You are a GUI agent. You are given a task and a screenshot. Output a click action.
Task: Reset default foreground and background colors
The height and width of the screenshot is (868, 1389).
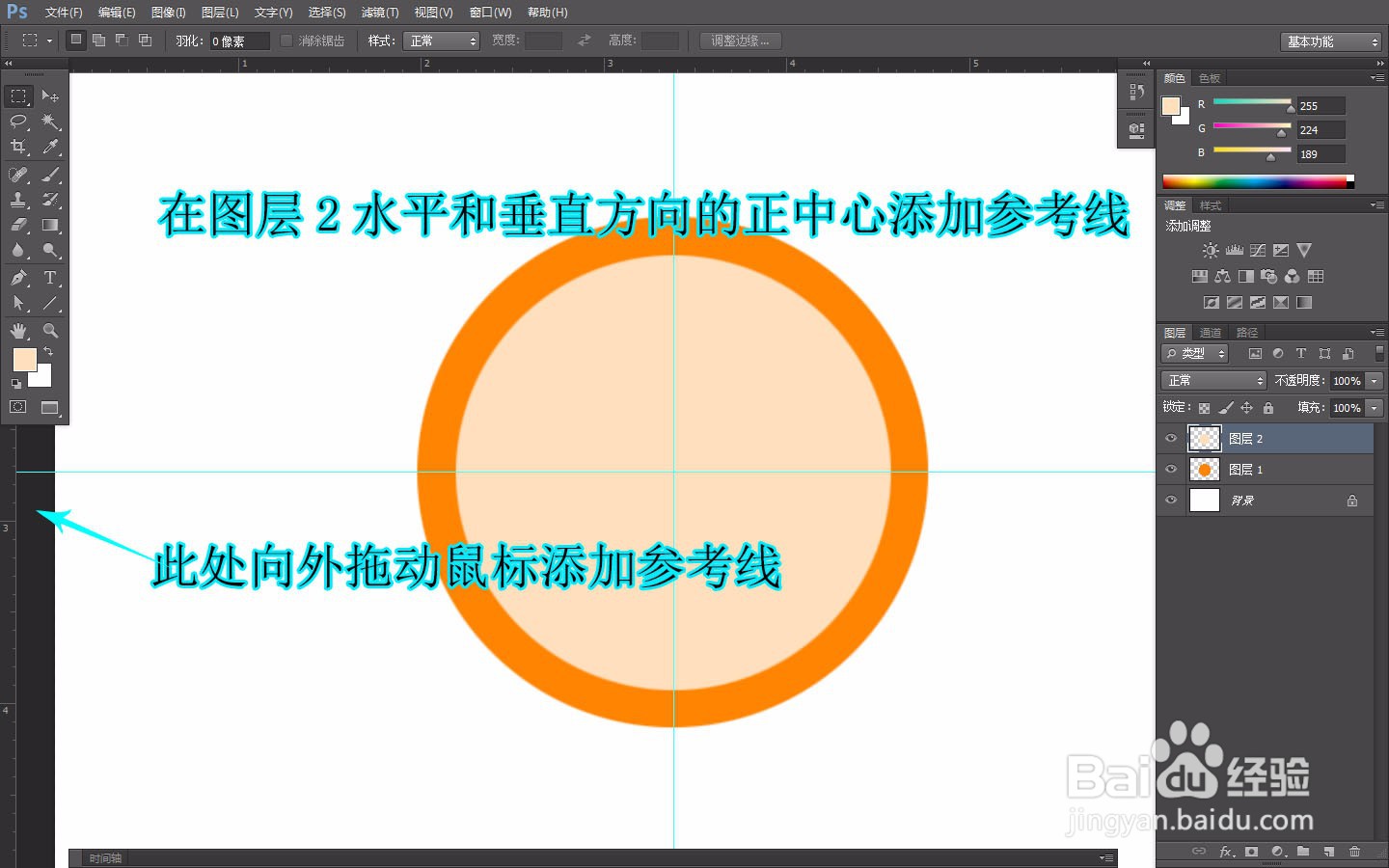16,384
